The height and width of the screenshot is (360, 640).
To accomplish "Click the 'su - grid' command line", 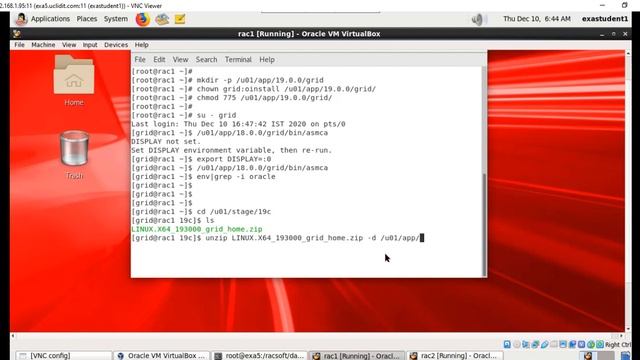I will click(x=184, y=115).
